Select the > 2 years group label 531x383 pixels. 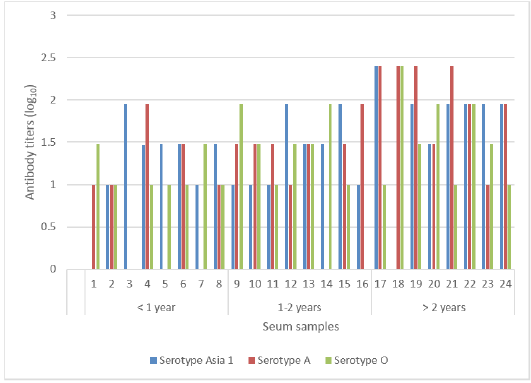[x=444, y=307]
